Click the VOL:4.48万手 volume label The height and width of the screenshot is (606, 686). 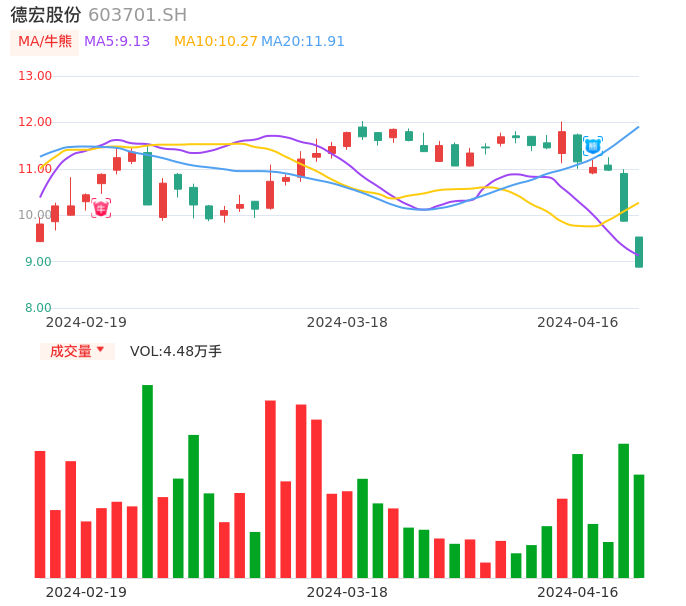coord(176,351)
